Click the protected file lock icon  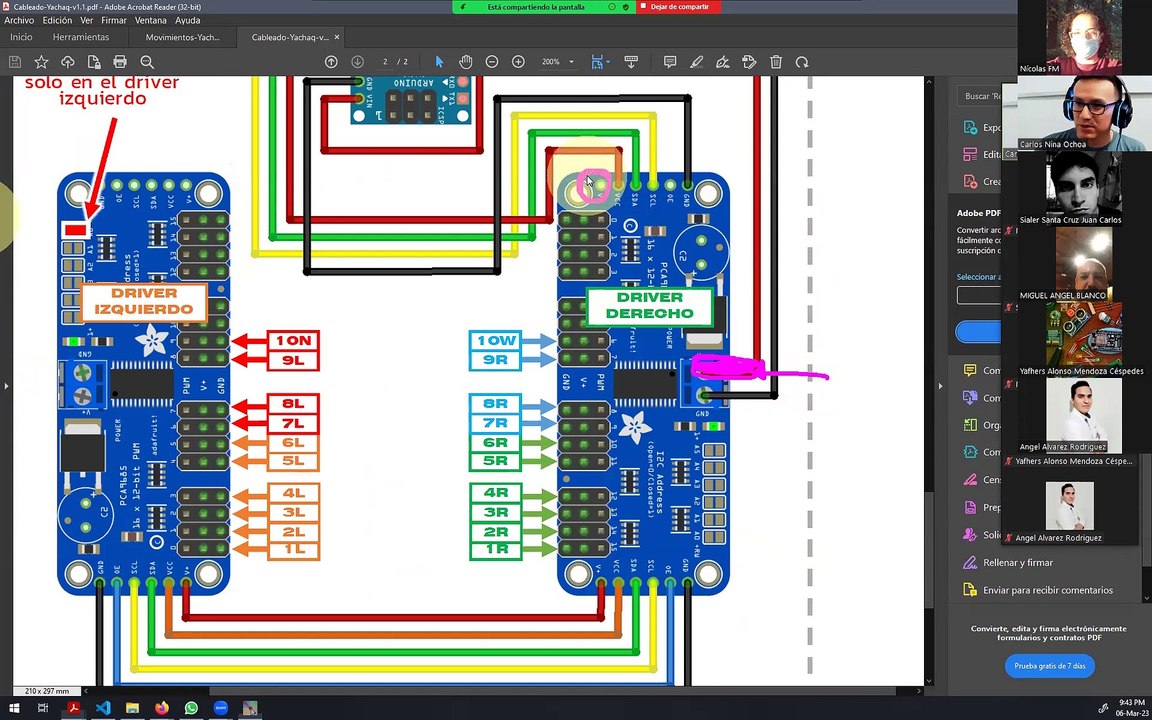[x=94, y=62]
